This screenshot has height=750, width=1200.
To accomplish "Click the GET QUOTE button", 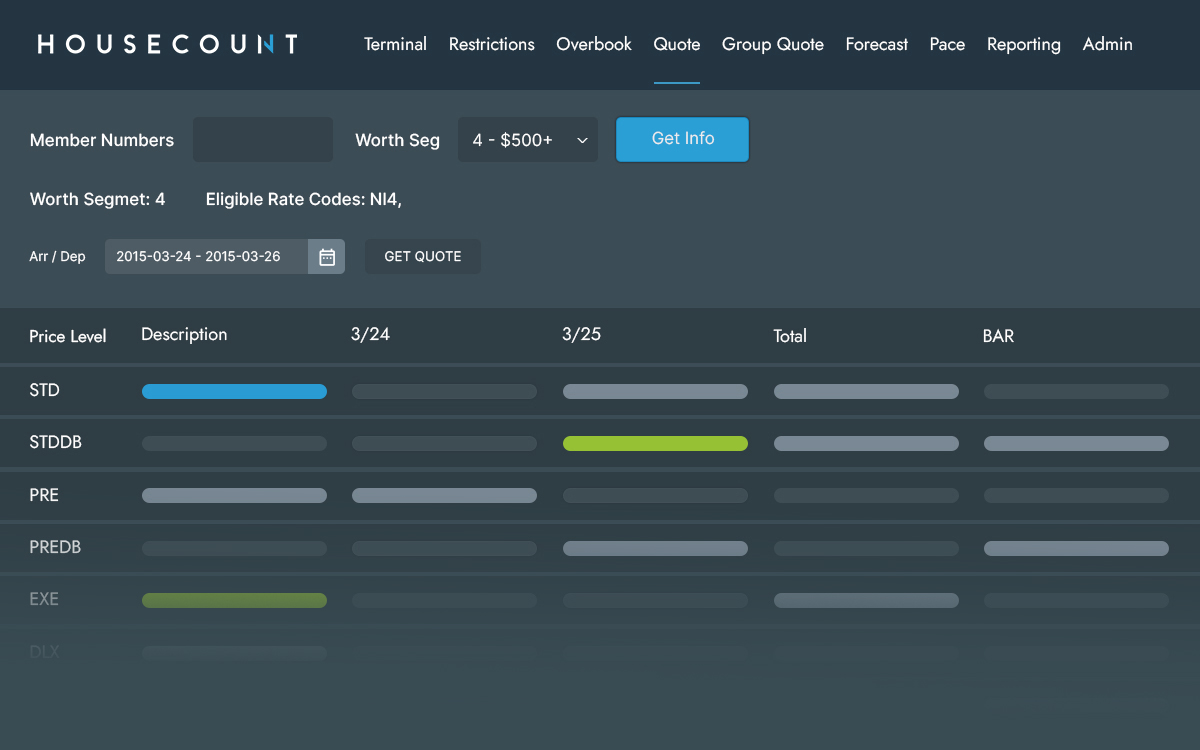I will point(423,257).
